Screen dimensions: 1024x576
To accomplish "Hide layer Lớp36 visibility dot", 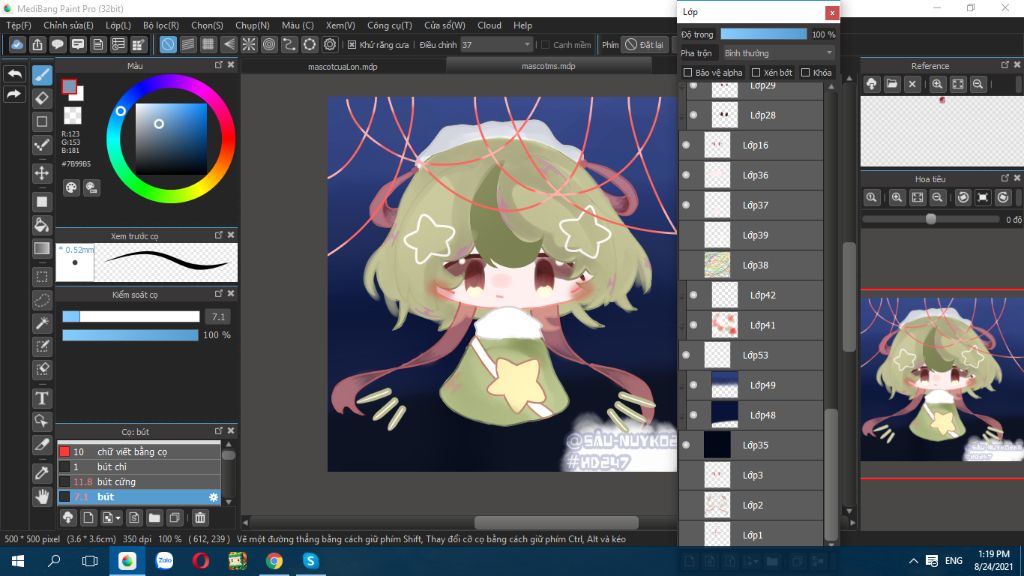I will pyautogui.click(x=686, y=175).
